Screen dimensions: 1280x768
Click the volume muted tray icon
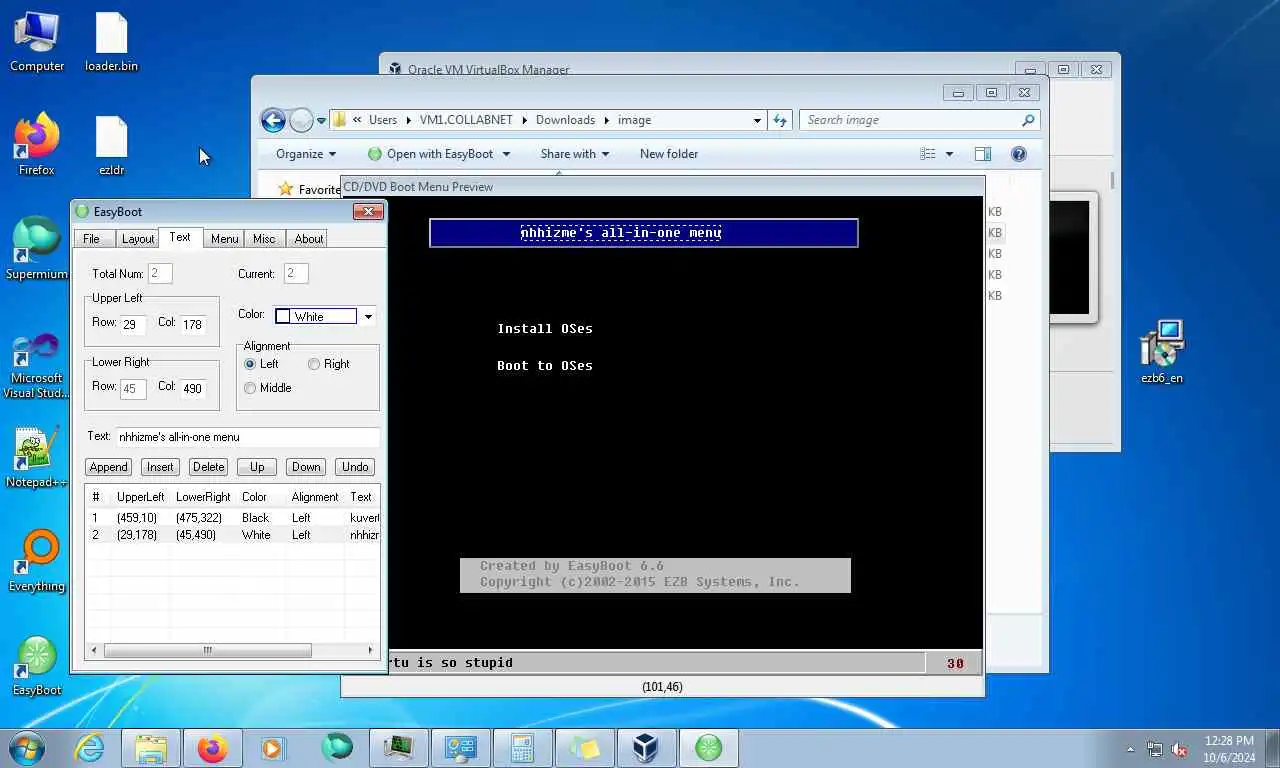pyautogui.click(x=1179, y=749)
